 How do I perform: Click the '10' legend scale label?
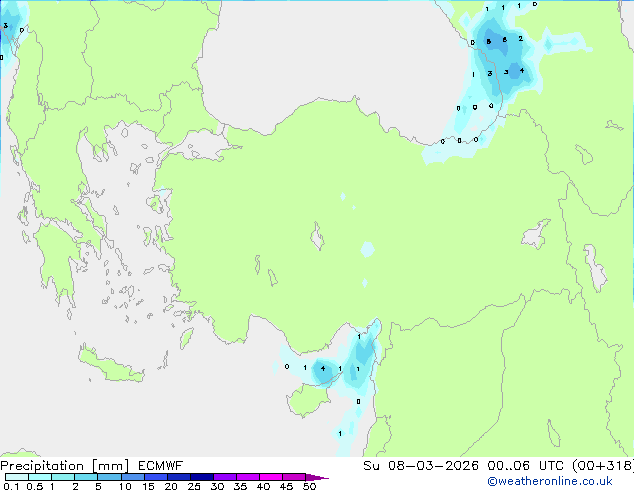pyautogui.click(x=125, y=486)
